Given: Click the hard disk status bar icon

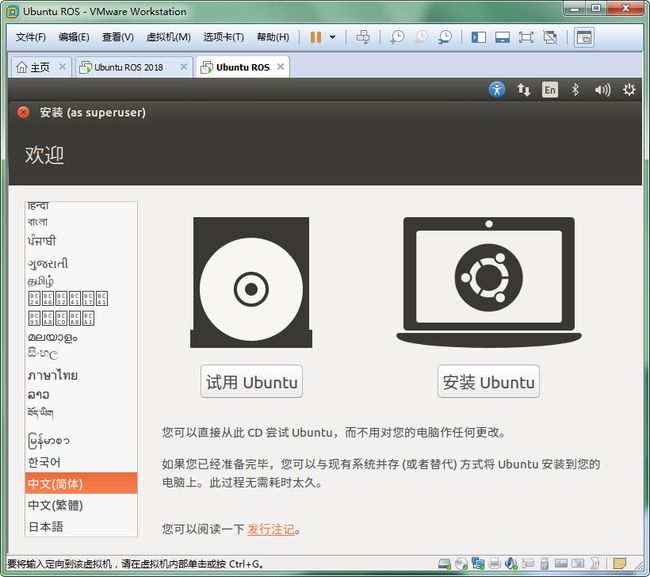Looking at the screenshot, I should click(x=444, y=564).
